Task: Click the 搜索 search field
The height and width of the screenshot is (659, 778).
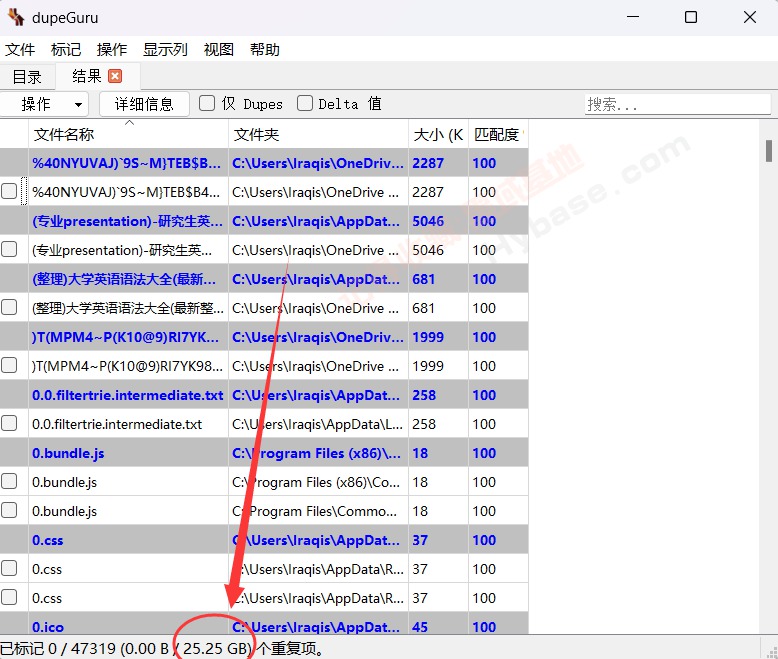Action: tap(677, 104)
